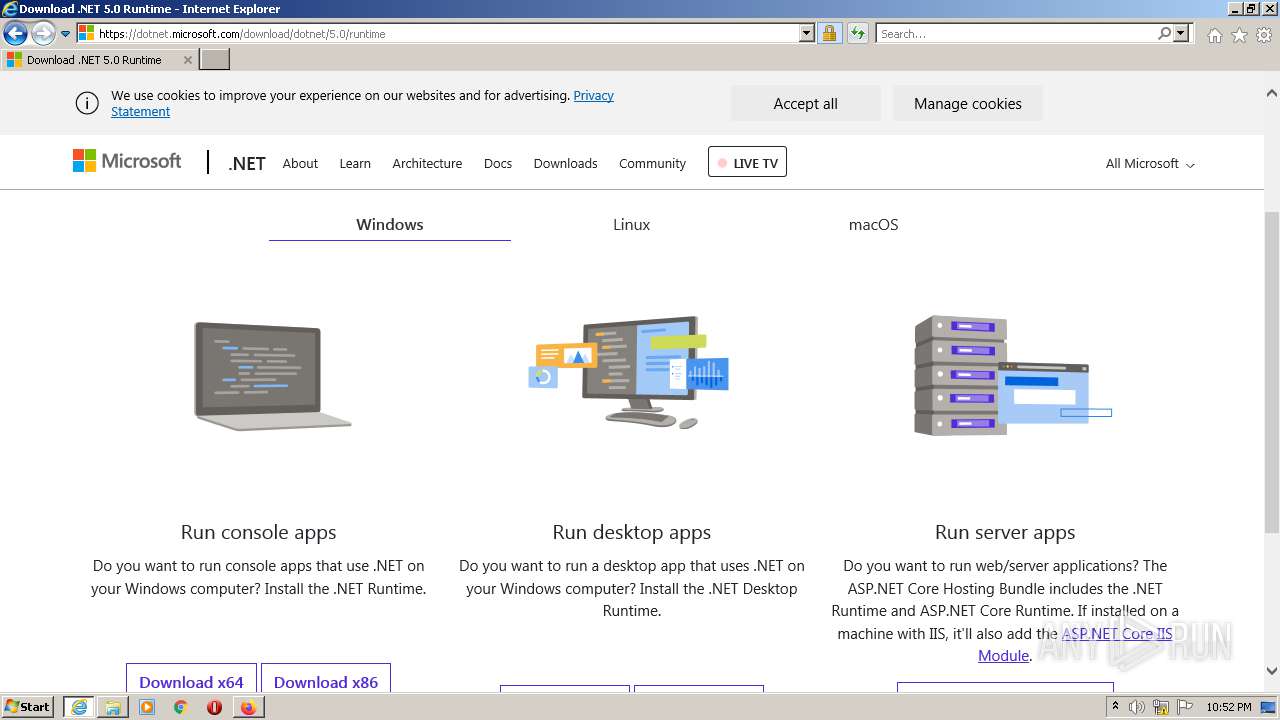Expand the All Microsoft dropdown
This screenshot has height=720, width=1280.
[1150, 163]
